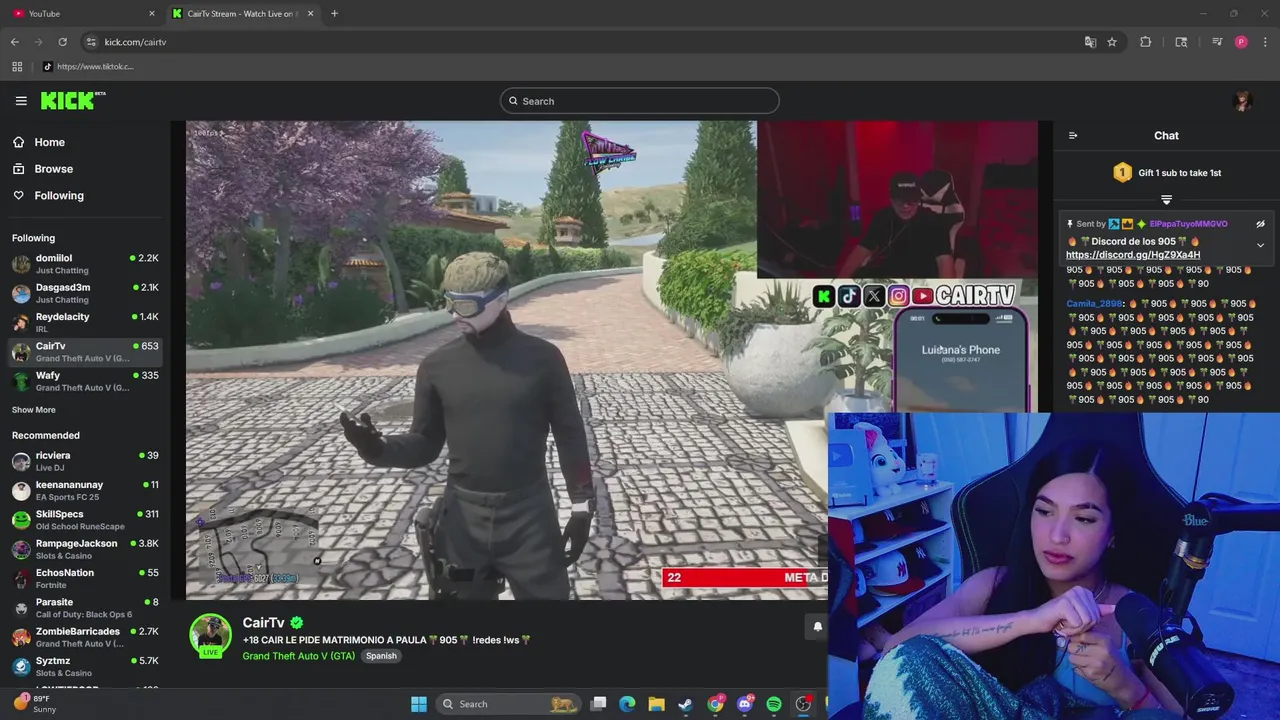Image resolution: width=1280 pixels, height=720 pixels.
Task: Open File Explorer from the taskbar
Action: pyautogui.click(x=657, y=704)
